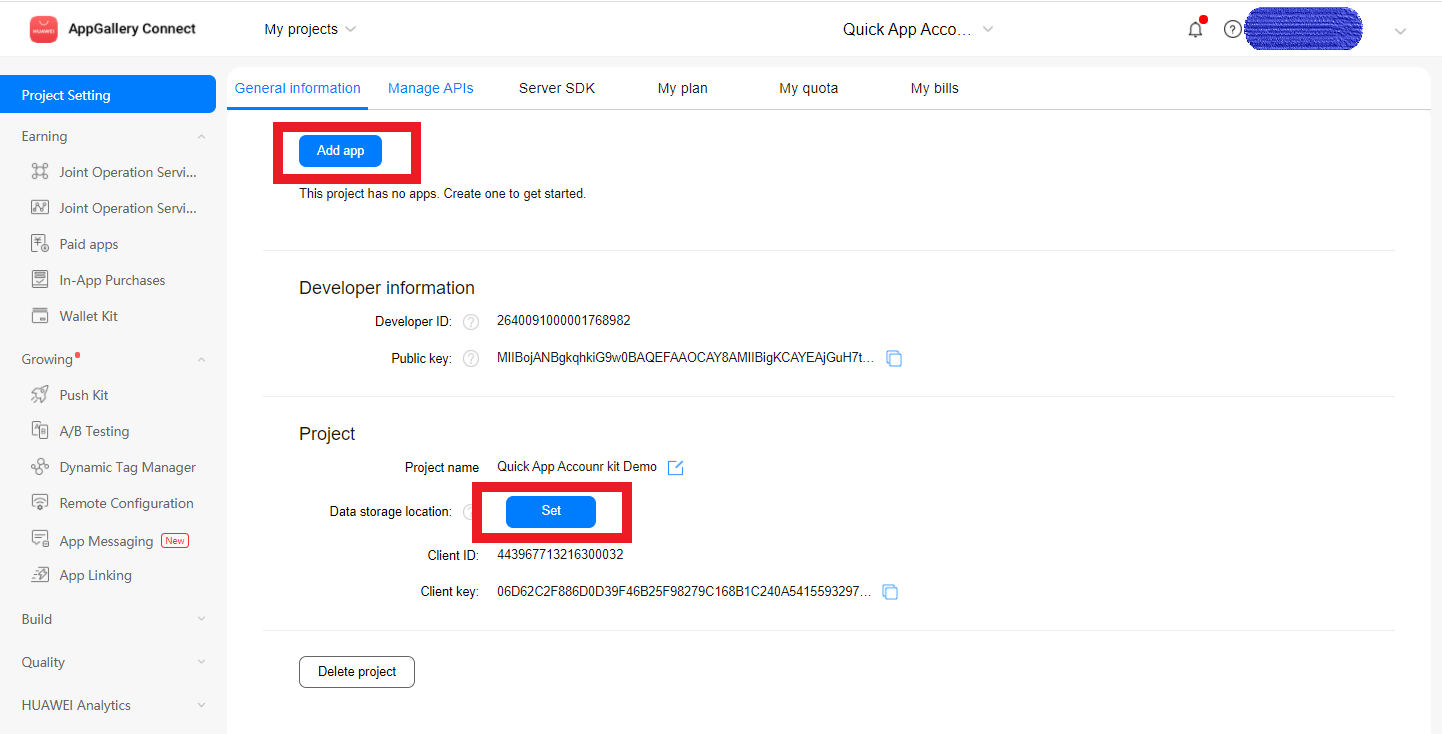Click the Wallet Kit icon

click(40, 316)
